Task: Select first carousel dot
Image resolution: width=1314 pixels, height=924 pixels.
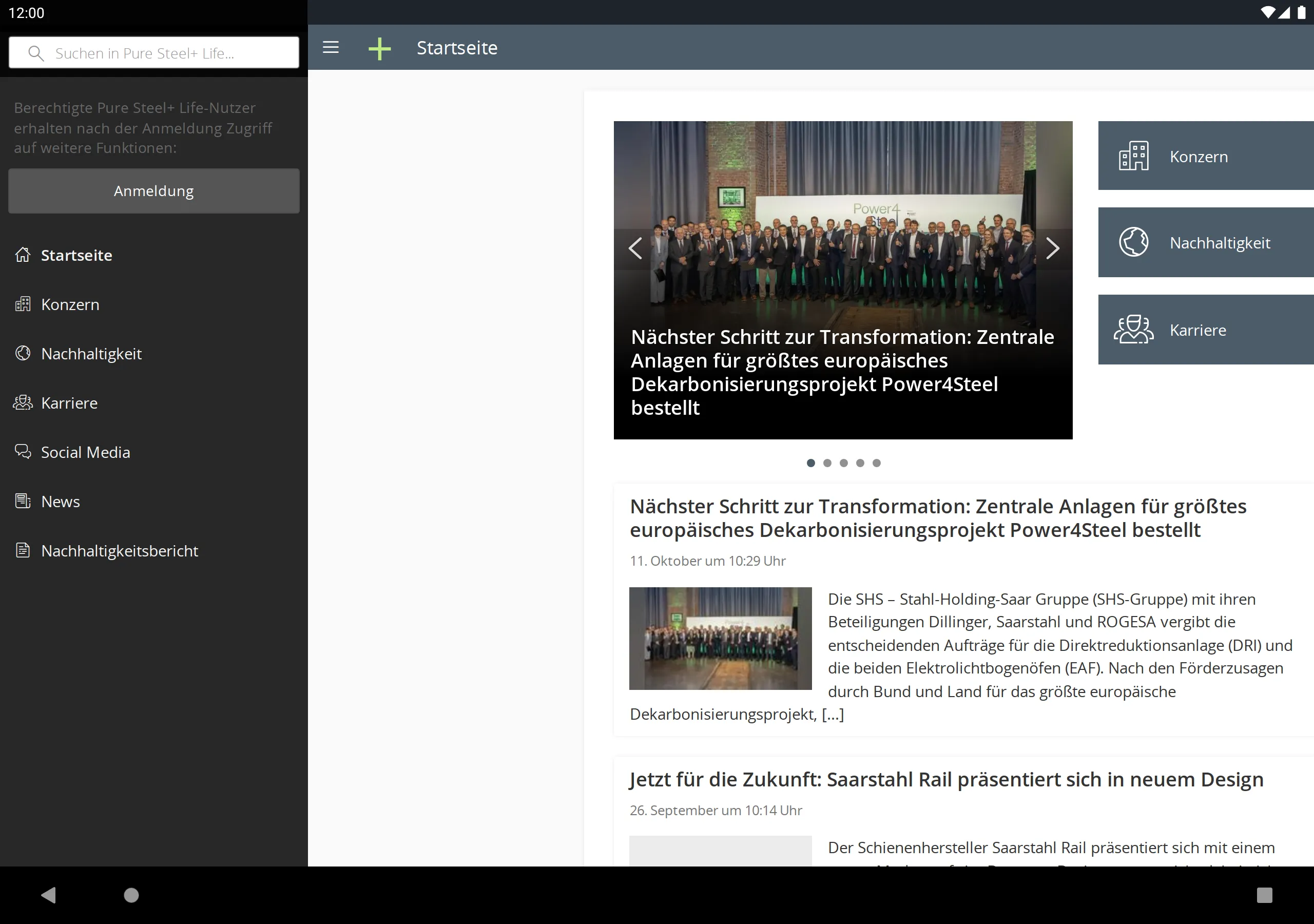Action: (811, 463)
